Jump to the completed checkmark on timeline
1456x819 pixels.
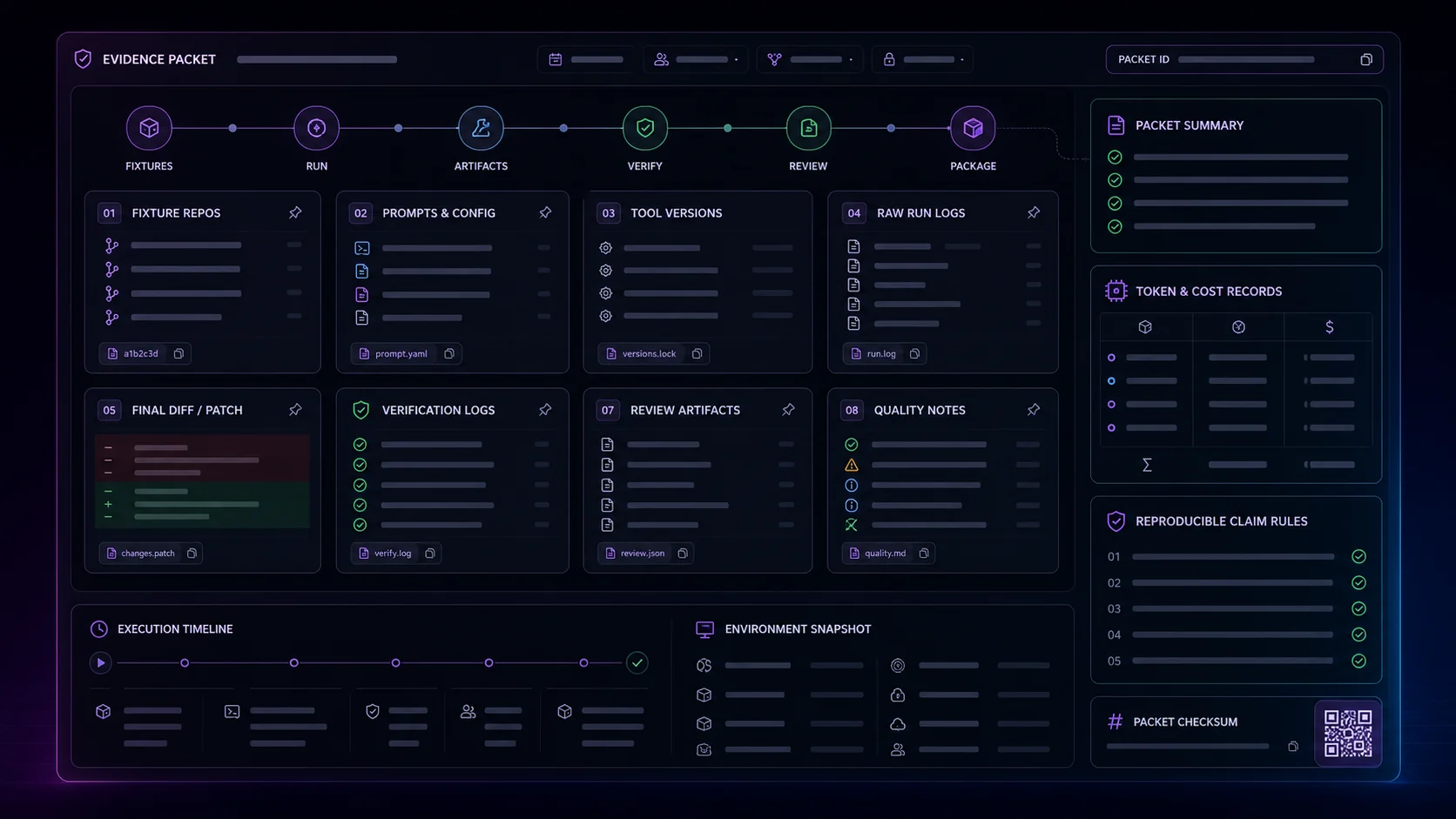coord(637,663)
